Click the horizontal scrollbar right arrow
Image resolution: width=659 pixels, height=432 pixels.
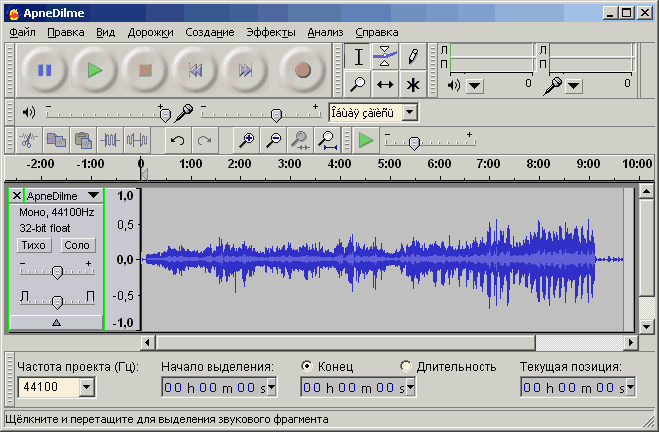click(630, 342)
